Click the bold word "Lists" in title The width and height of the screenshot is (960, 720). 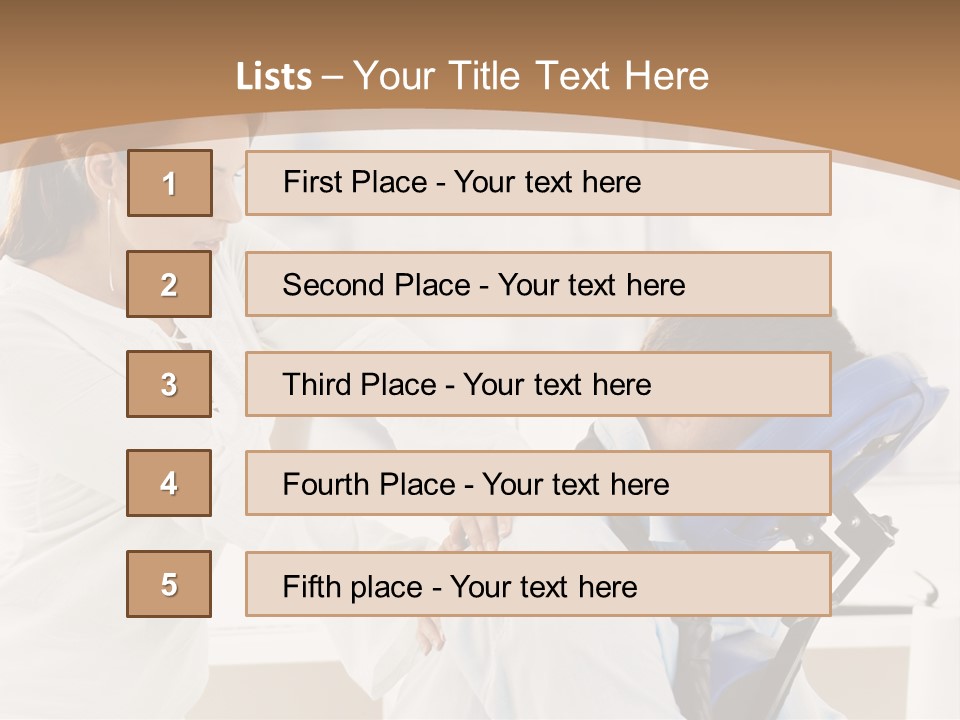274,76
